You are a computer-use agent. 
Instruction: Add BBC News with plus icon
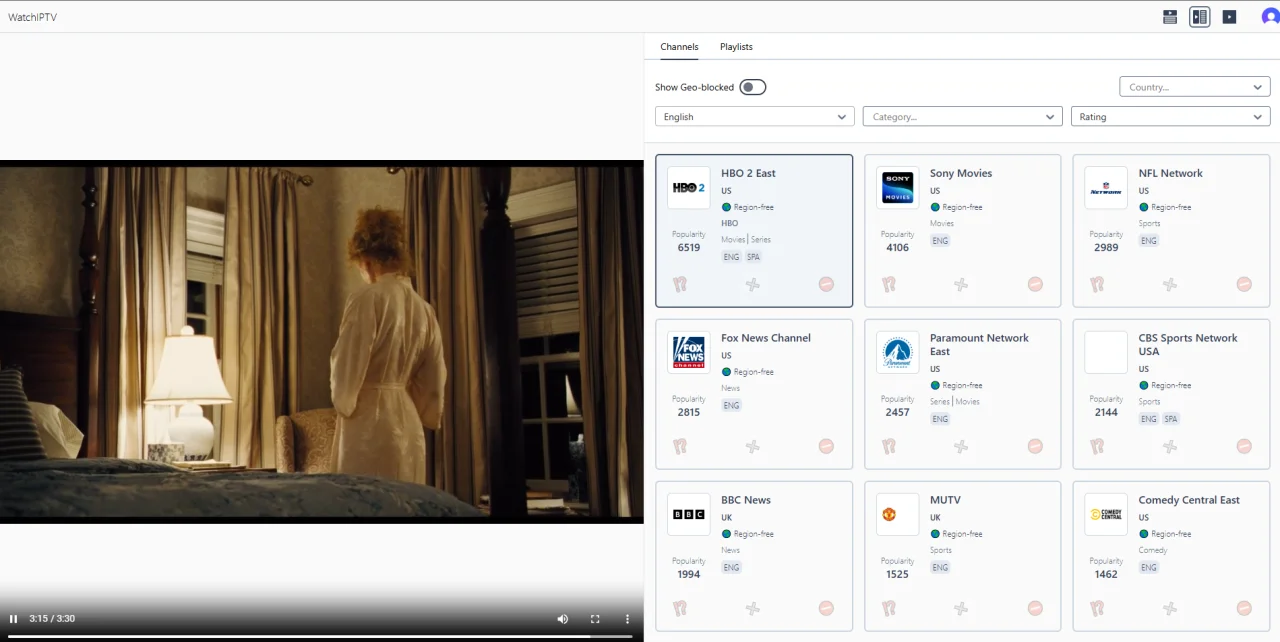[753, 608]
